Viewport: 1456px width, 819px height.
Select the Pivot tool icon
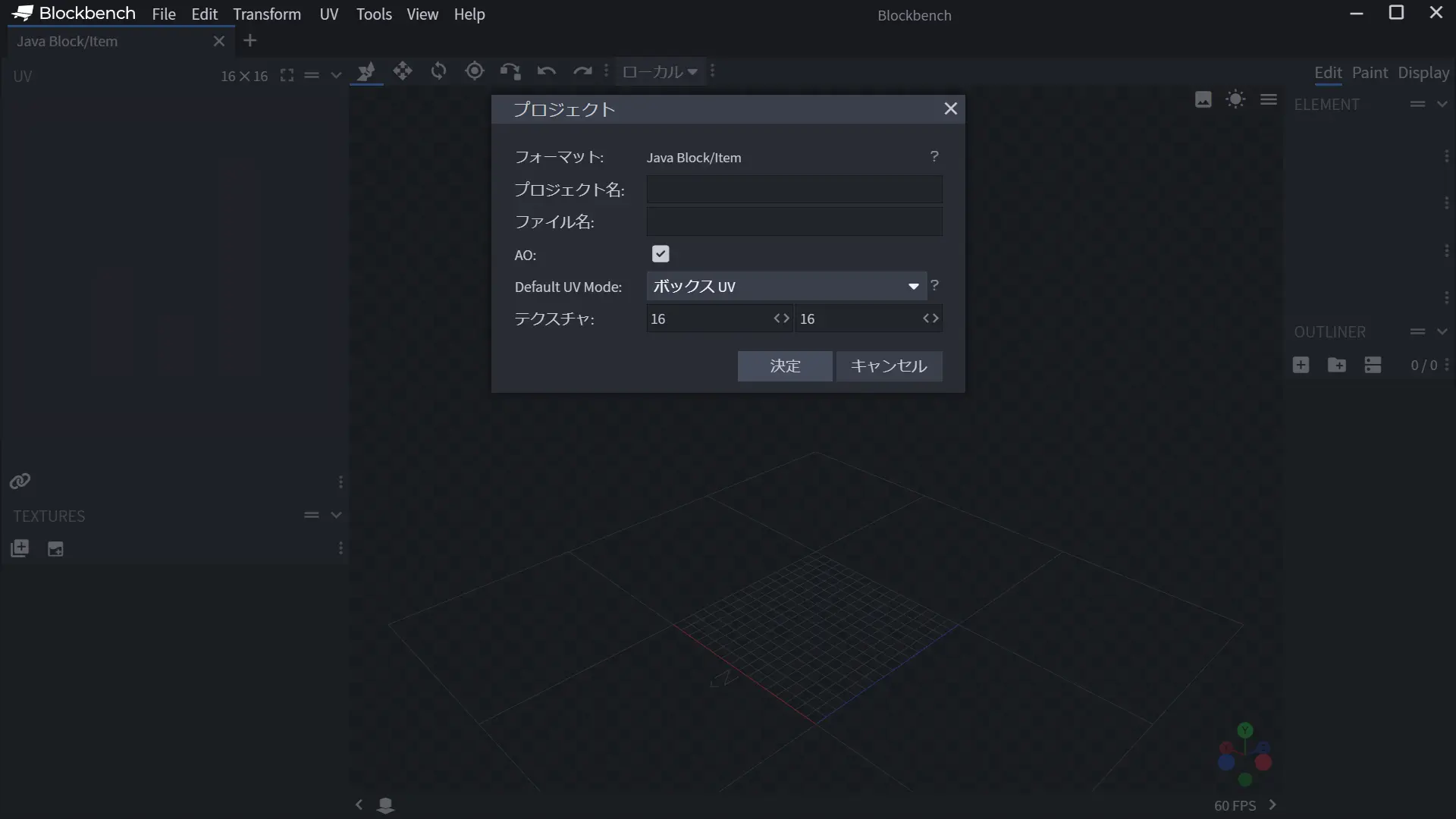[475, 71]
